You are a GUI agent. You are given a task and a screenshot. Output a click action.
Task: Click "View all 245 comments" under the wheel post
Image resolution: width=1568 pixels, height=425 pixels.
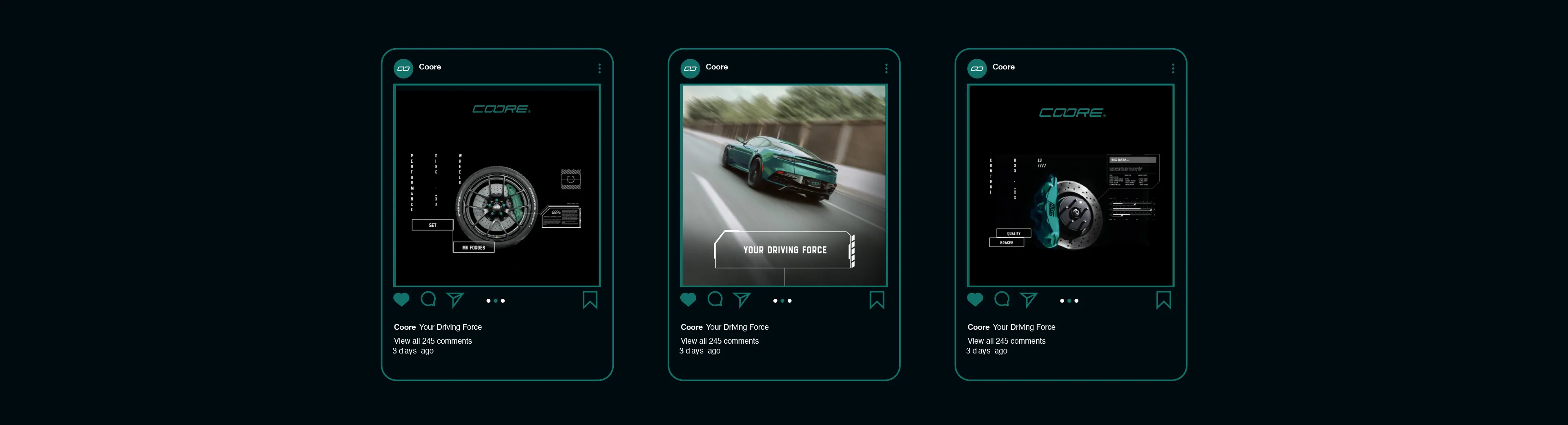click(x=433, y=341)
